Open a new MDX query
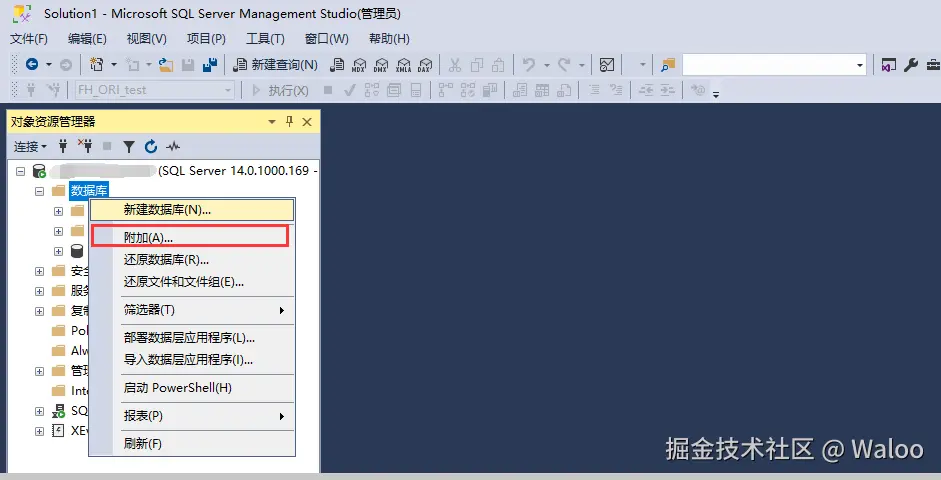The width and height of the screenshot is (941, 480). [x=359, y=64]
